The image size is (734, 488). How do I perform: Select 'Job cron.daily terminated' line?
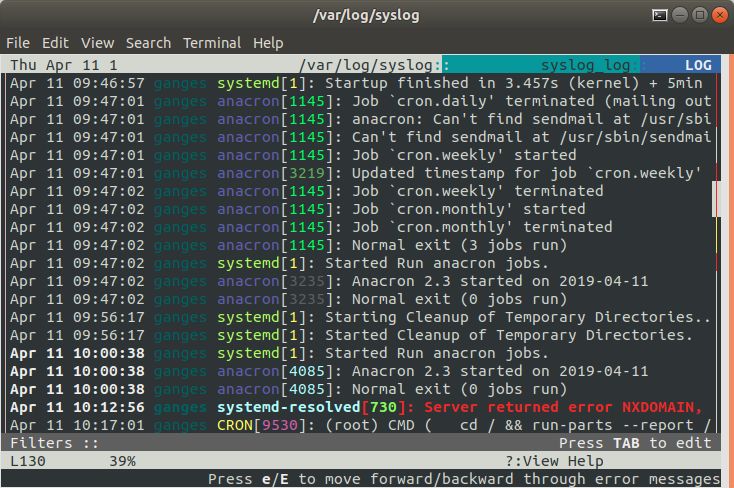[360, 101]
